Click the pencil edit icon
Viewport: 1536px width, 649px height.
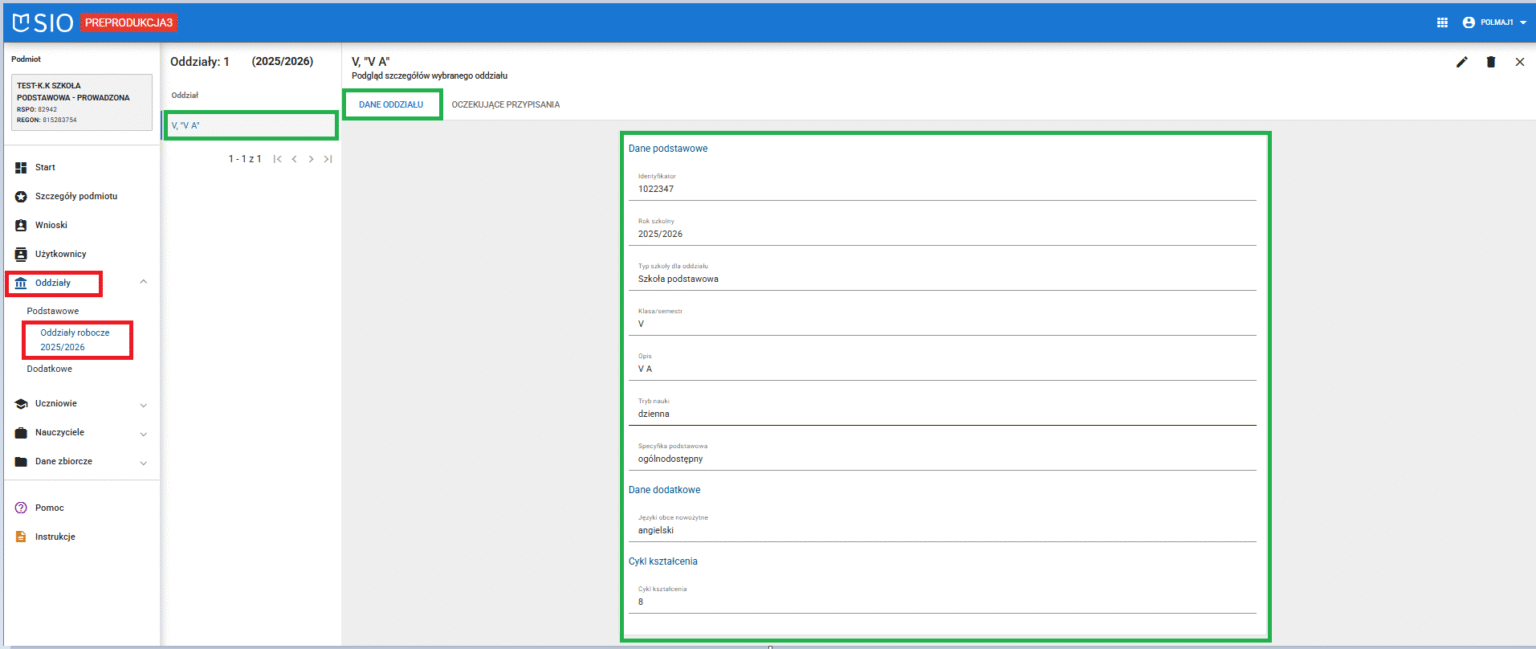(x=1462, y=62)
